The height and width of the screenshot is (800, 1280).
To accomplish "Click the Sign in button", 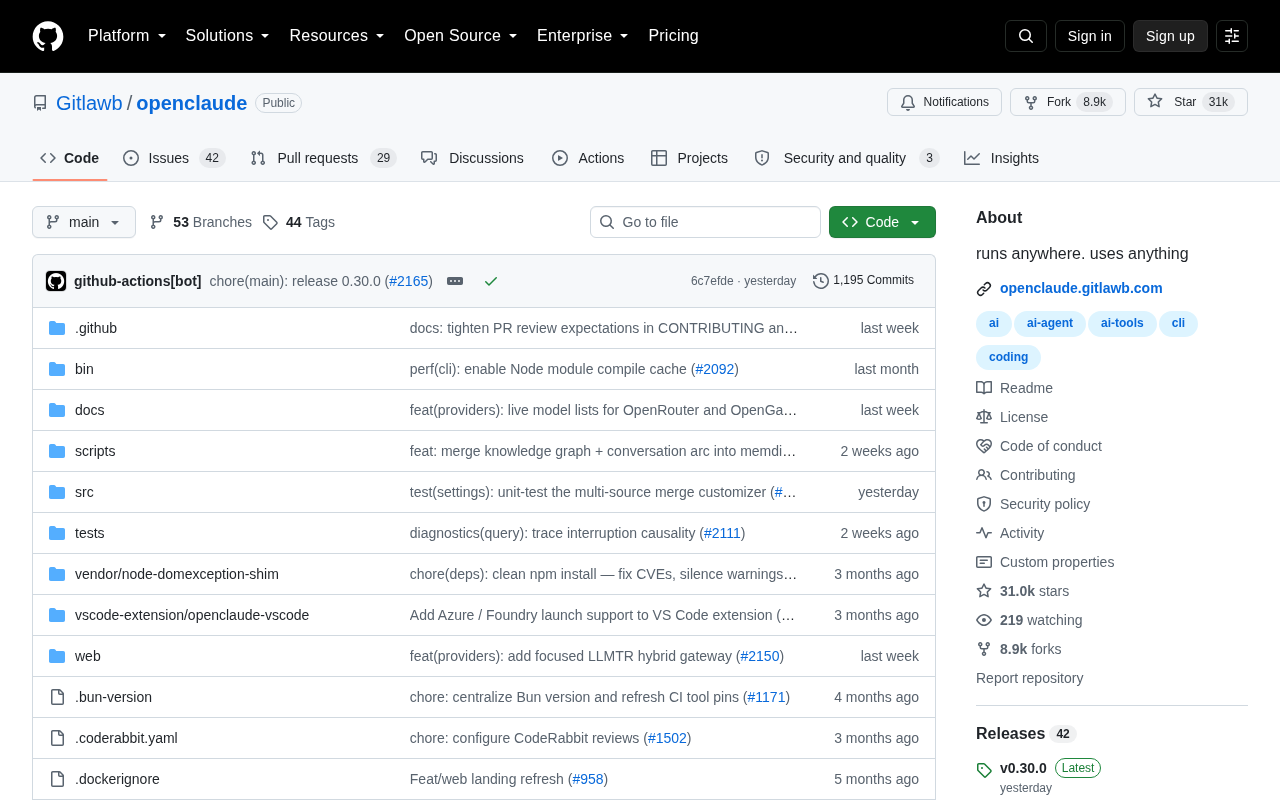I will pos(1090,36).
